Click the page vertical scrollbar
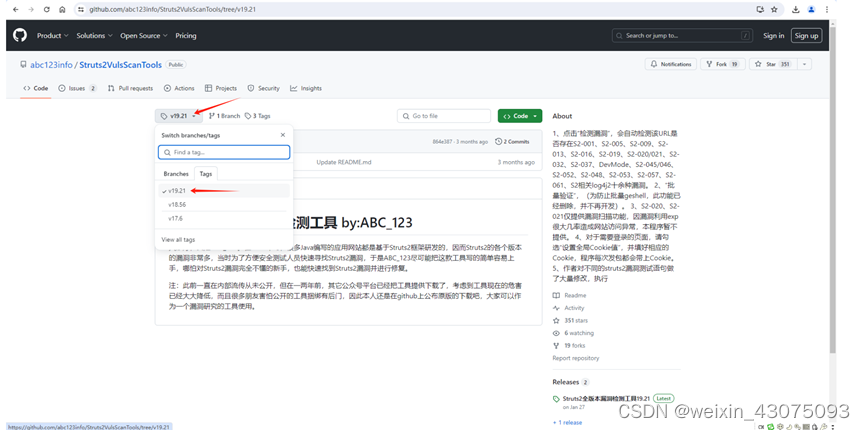 point(832,188)
